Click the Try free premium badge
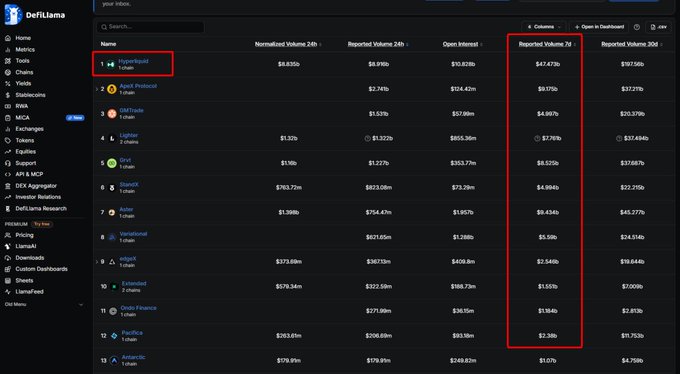The height and width of the screenshot is (374, 680). [42, 224]
